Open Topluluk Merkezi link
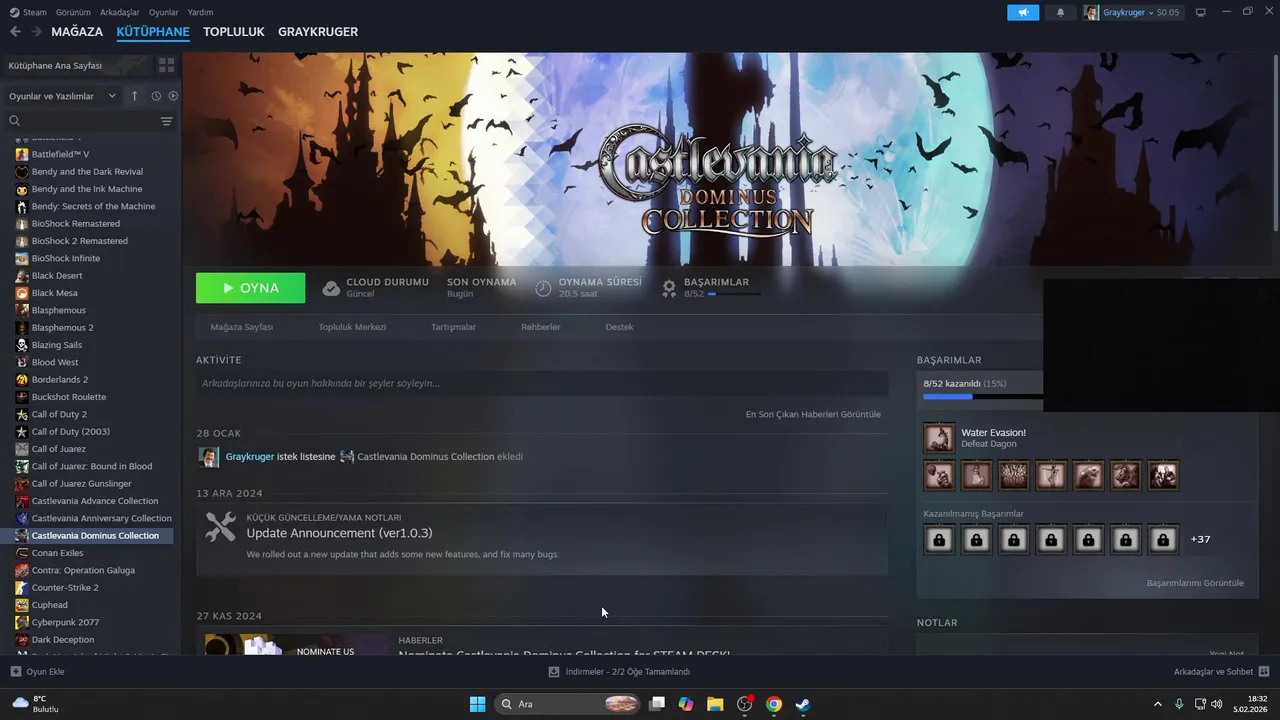Image resolution: width=1280 pixels, height=720 pixels. click(352, 327)
